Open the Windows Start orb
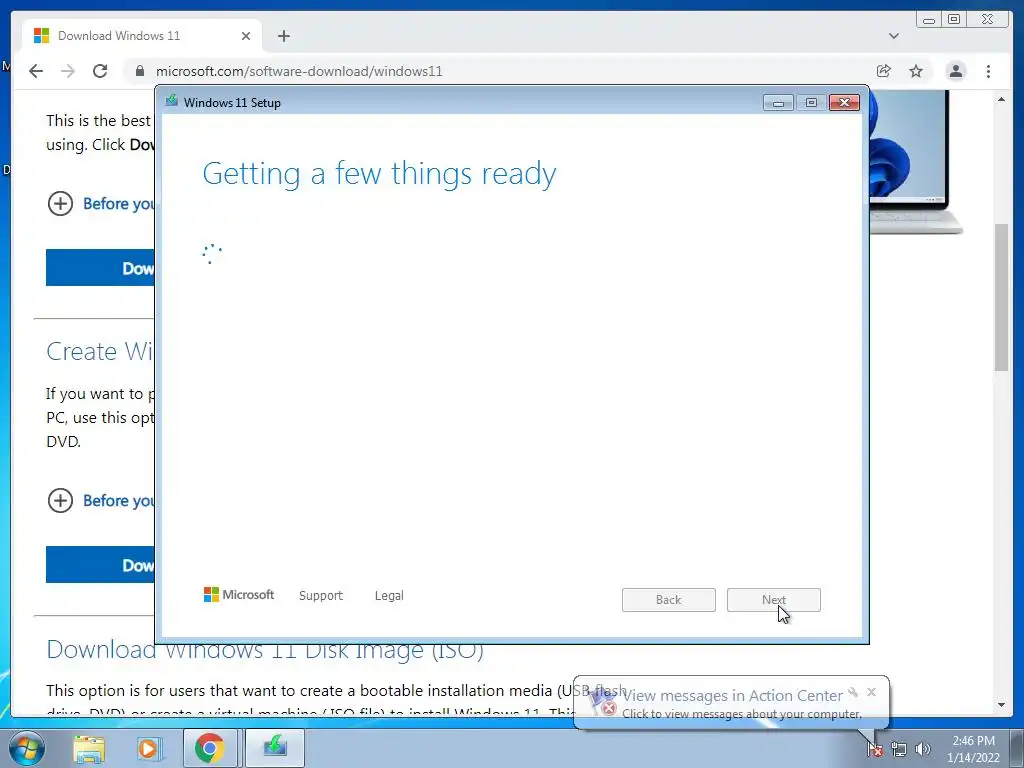Image resolution: width=1024 pixels, height=768 pixels. [x=27, y=748]
